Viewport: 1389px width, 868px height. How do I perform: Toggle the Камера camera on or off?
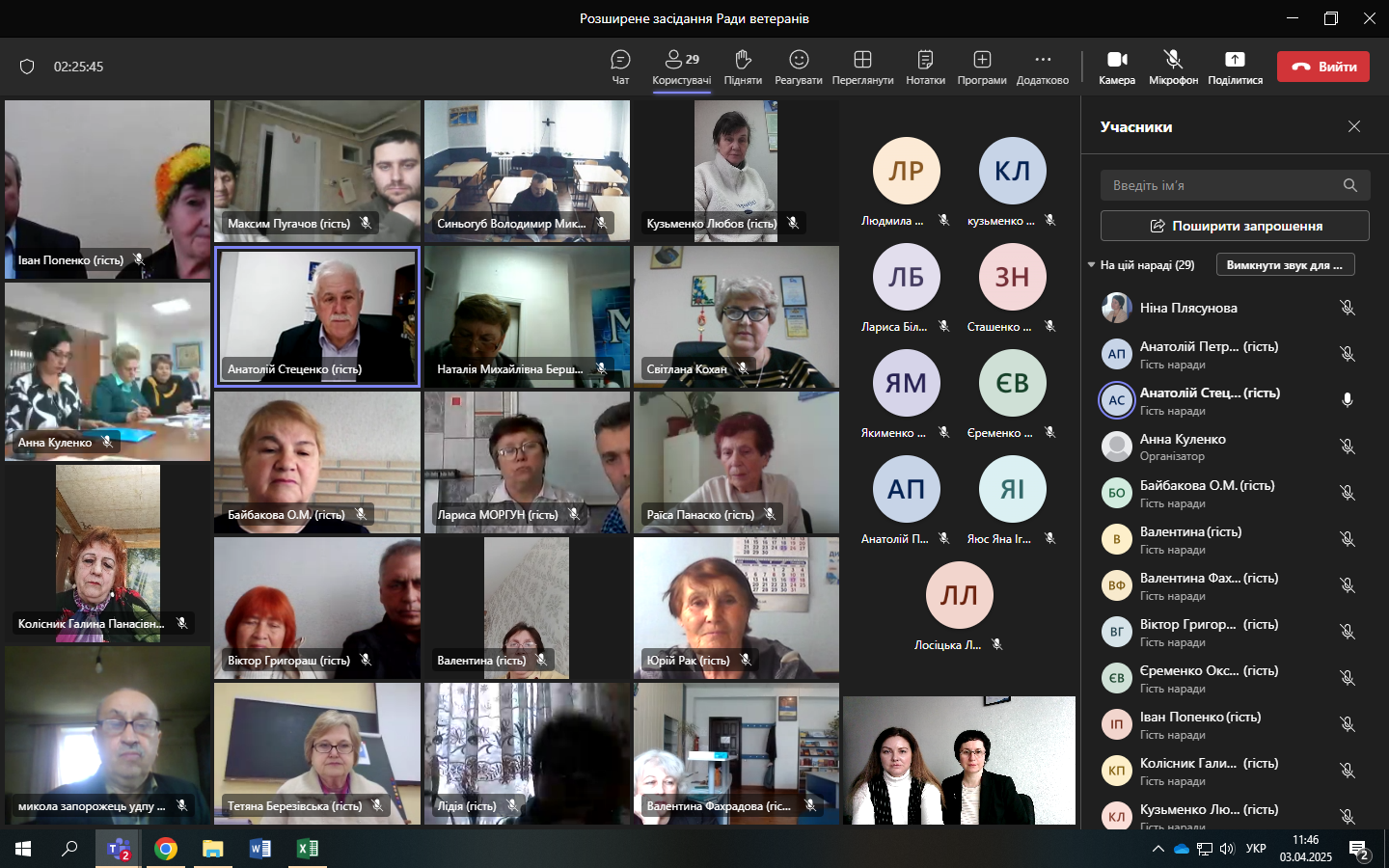point(1117,66)
